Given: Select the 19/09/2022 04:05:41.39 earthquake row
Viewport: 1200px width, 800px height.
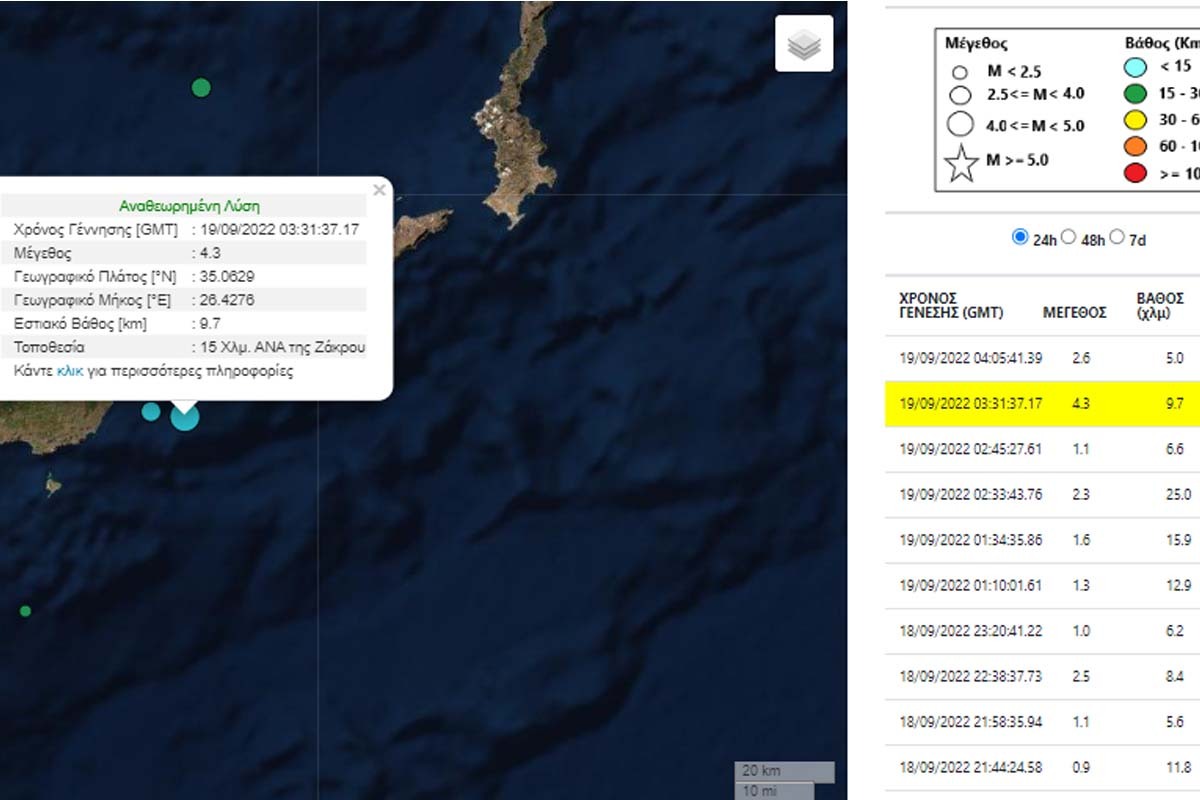Looking at the screenshot, I should 1042,358.
